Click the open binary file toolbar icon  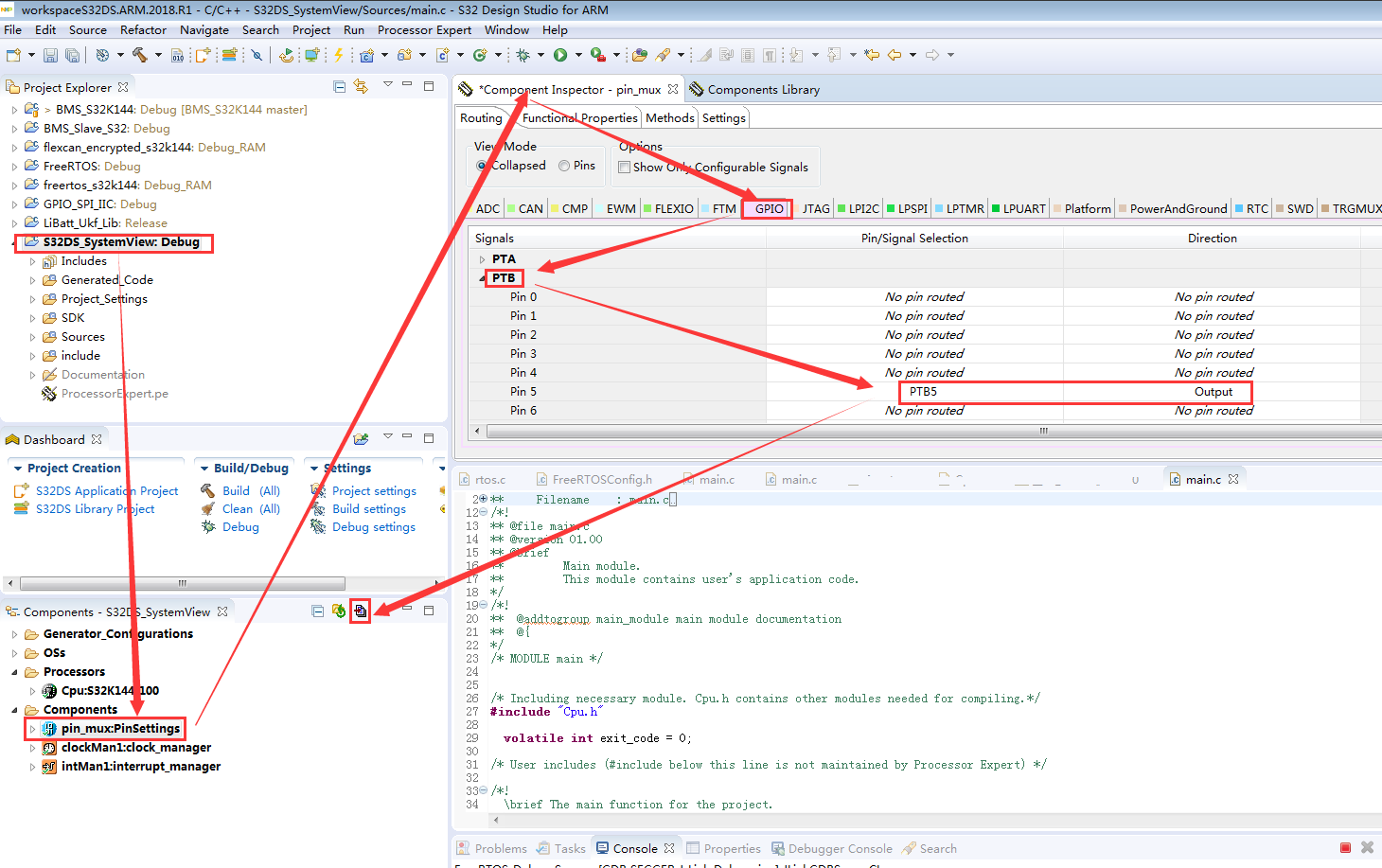[177, 56]
